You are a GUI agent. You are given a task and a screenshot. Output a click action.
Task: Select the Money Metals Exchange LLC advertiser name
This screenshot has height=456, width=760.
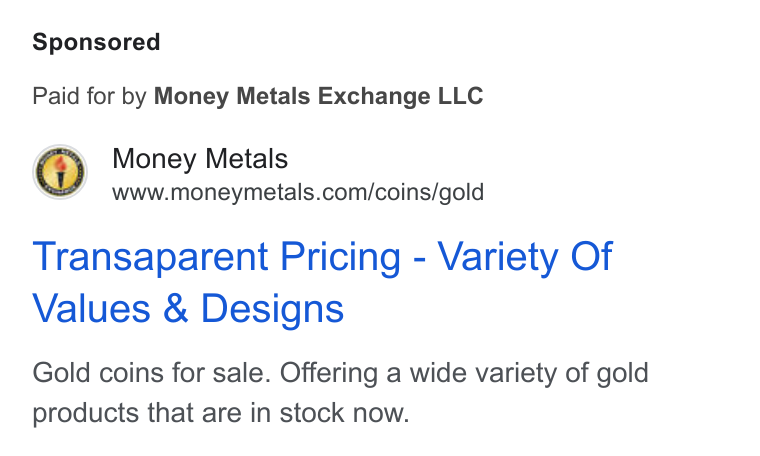(x=318, y=95)
